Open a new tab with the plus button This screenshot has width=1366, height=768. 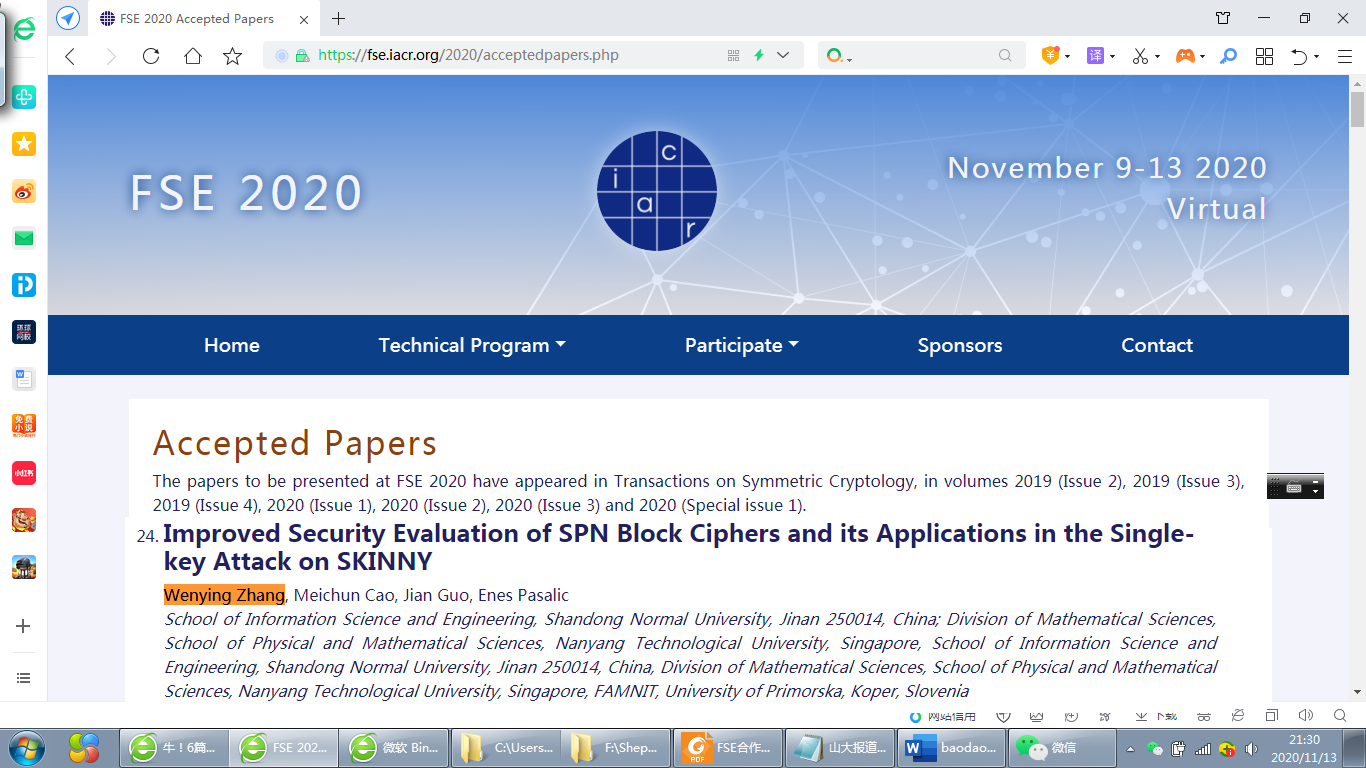339,18
